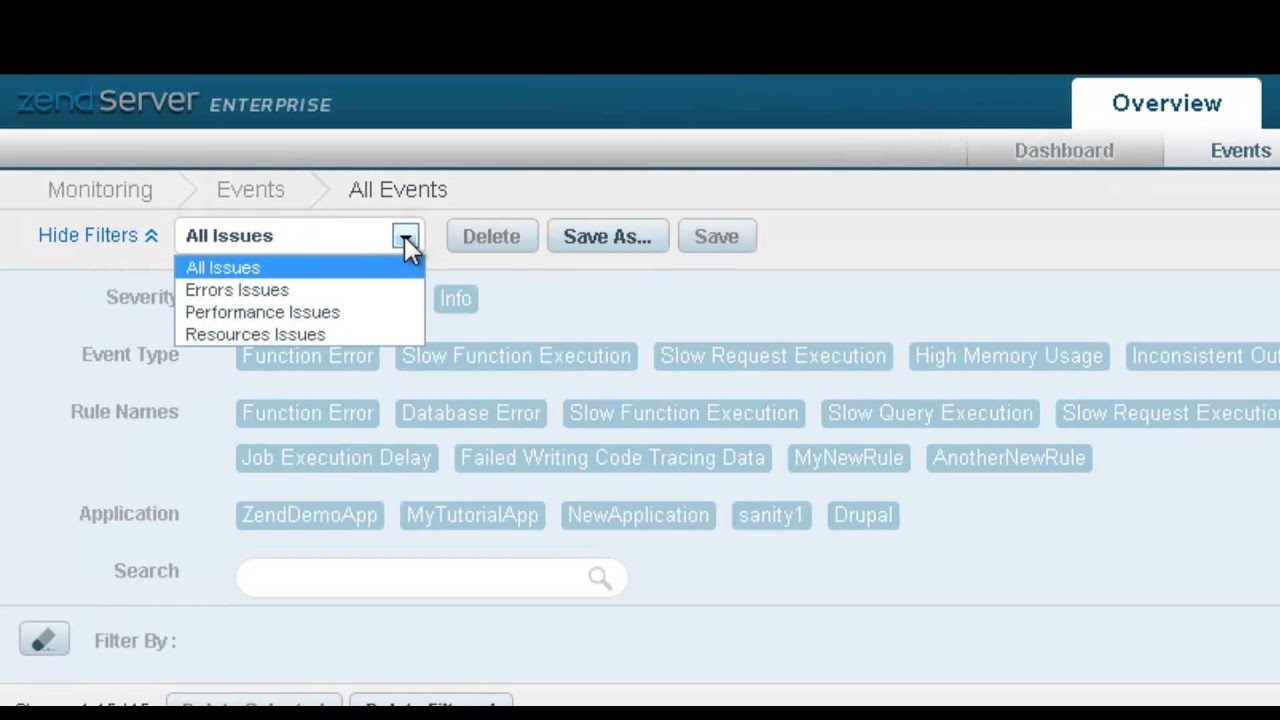Select All Issues in dropdown list

(300, 267)
